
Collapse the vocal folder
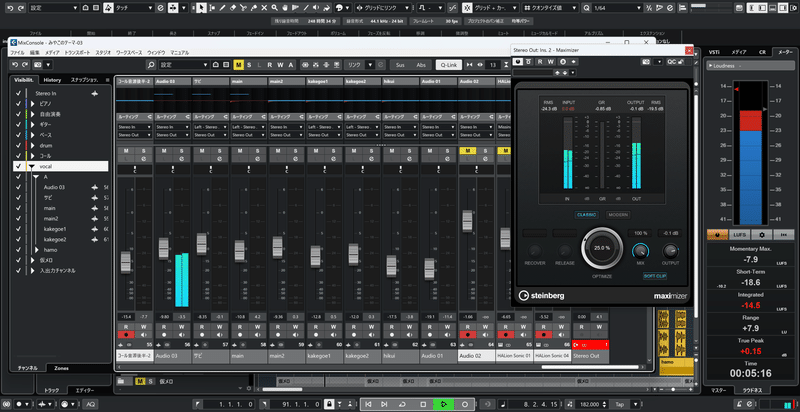point(32,166)
